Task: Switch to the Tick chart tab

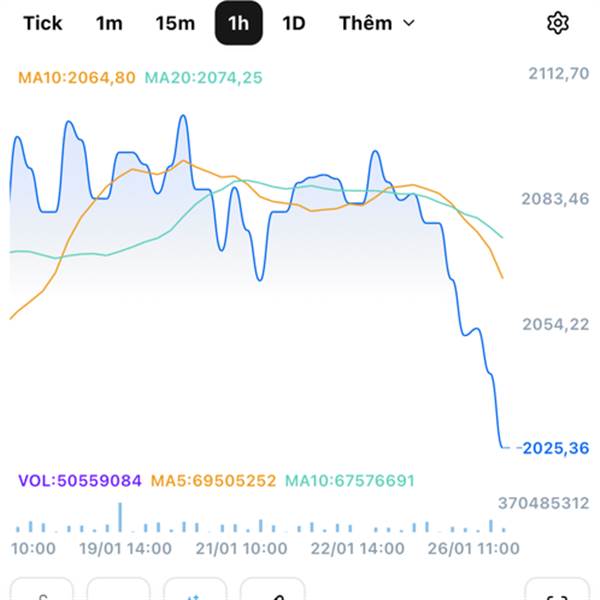Action: pyautogui.click(x=42, y=23)
